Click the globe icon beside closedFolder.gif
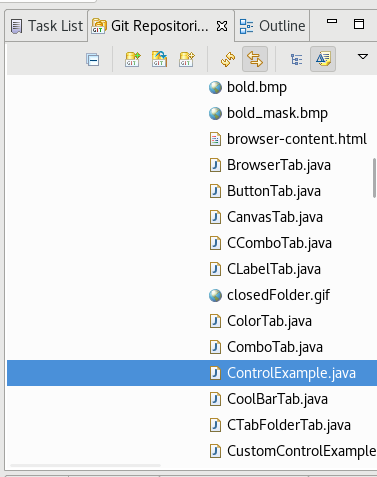The image size is (377, 477). point(215,296)
